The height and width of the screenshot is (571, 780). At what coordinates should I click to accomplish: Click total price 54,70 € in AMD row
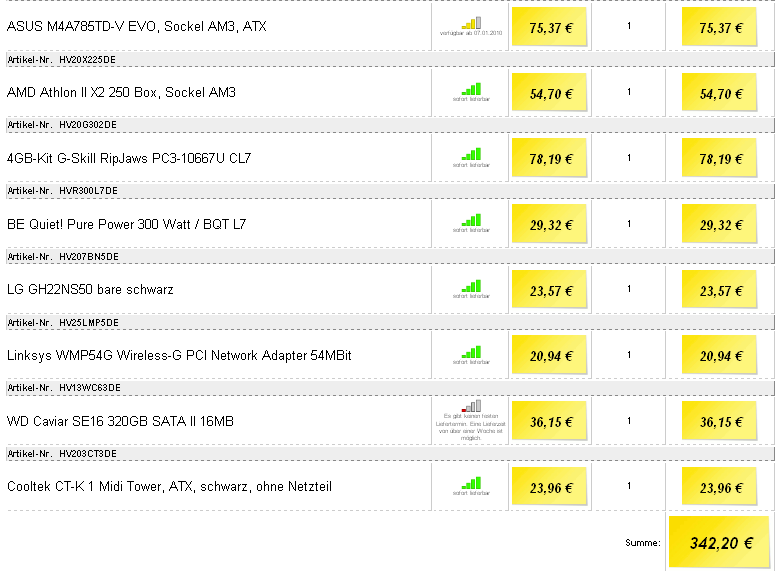pyautogui.click(x=719, y=93)
